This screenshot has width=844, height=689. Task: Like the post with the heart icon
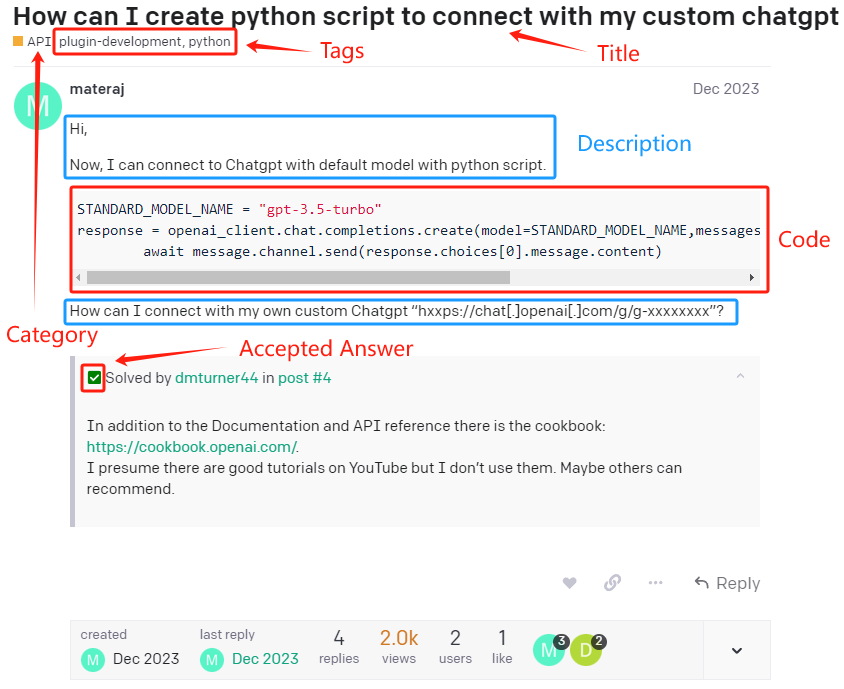[x=569, y=583]
